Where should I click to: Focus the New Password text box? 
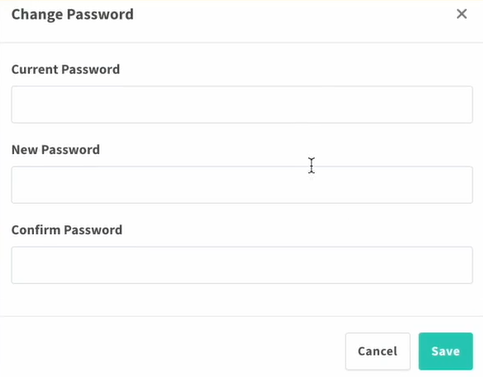click(242, 185)
